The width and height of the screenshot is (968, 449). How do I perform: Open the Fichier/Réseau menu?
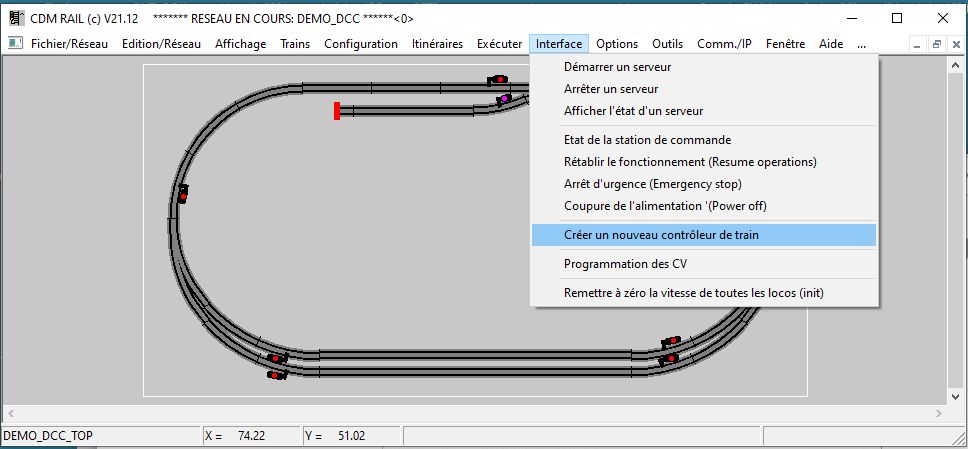tap(69, 44)
